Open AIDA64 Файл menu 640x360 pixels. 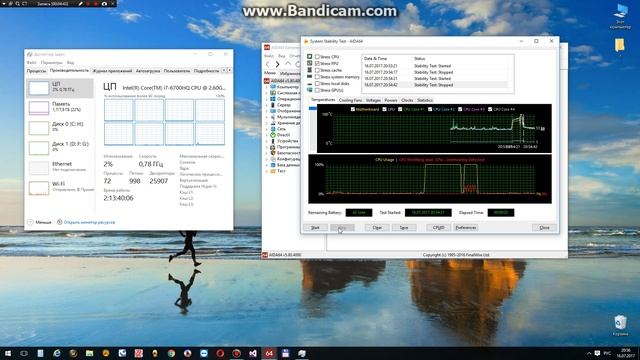269,56
